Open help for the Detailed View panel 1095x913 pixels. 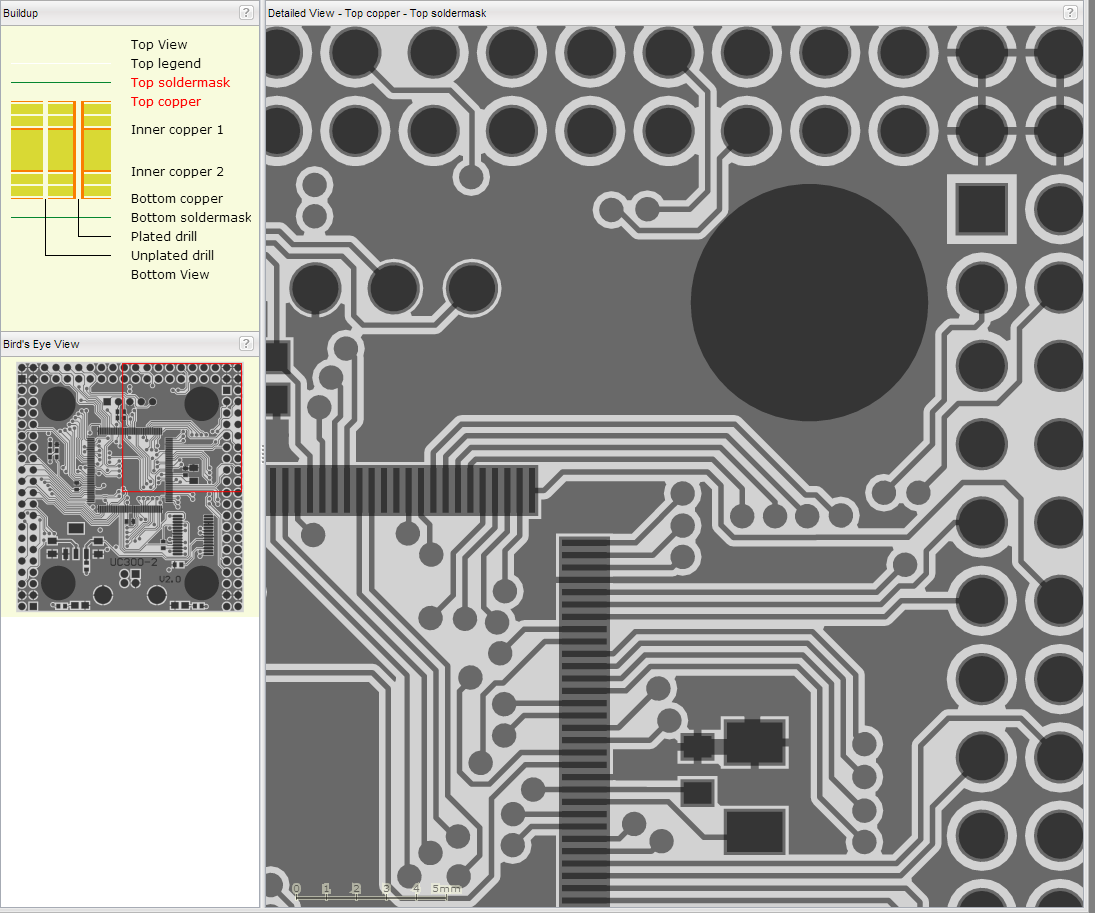pyautogui.click(x=1070, y=13)
